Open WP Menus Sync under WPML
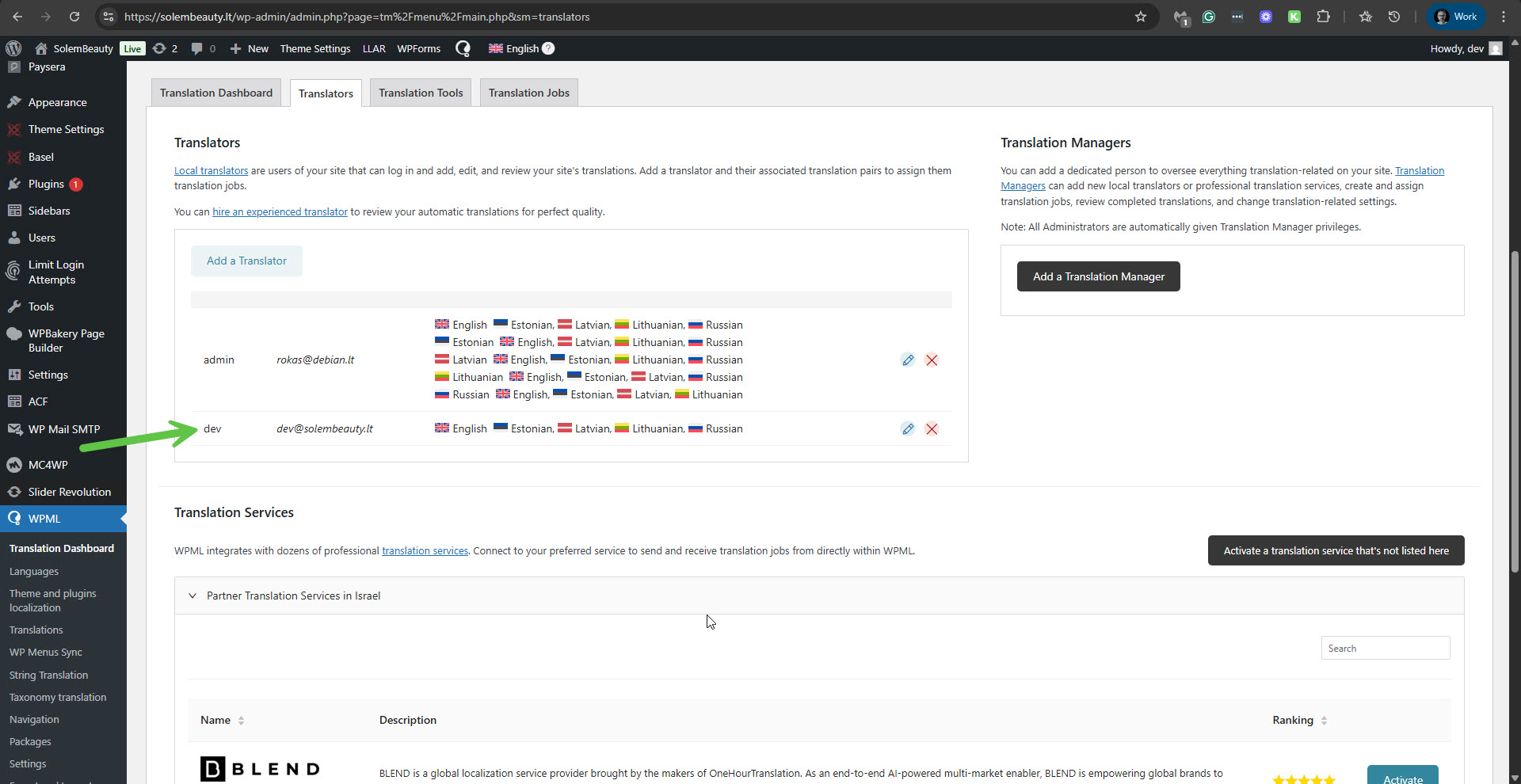 tap(45, 653)
